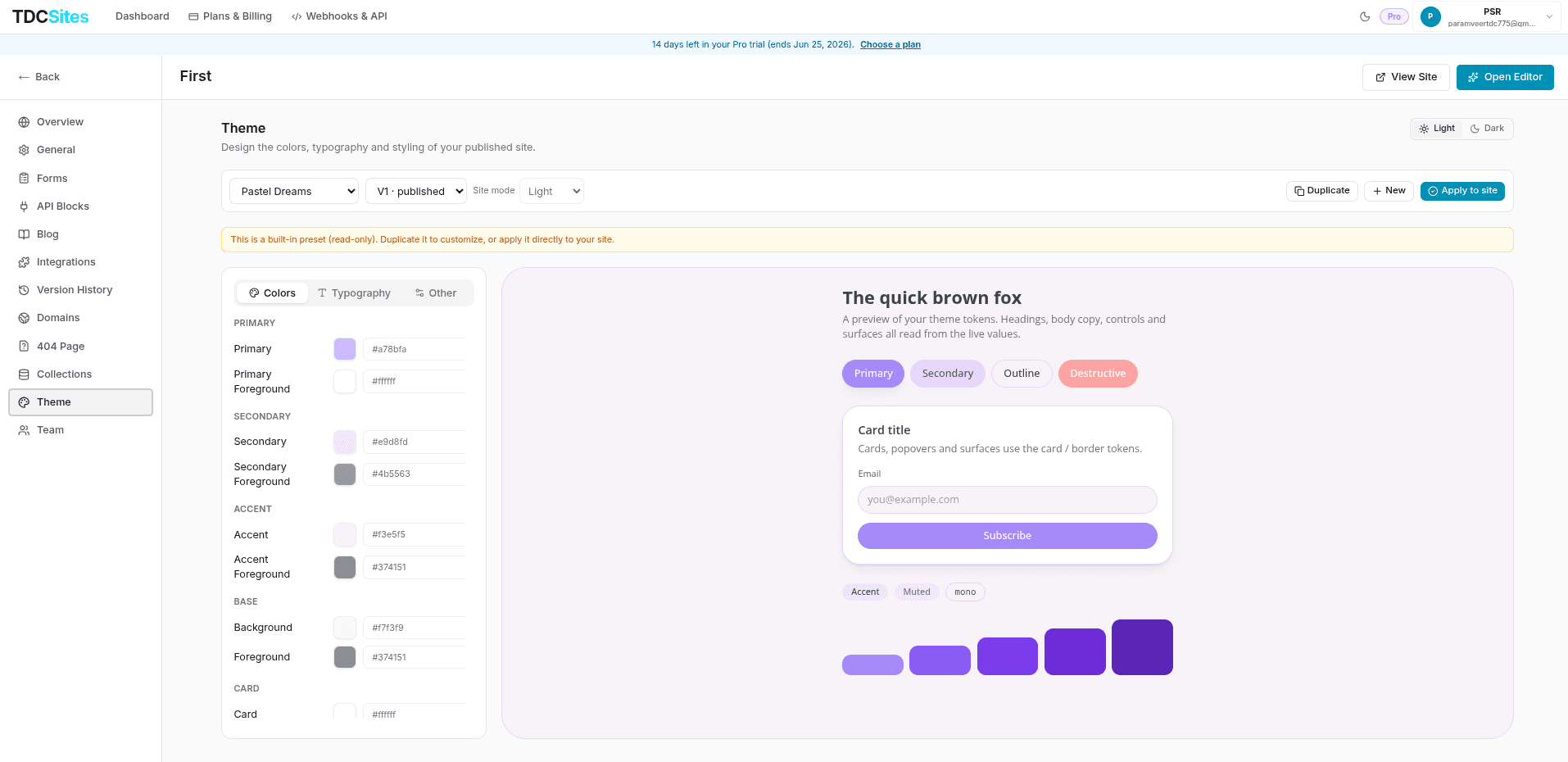
Task: Click the Blog book icon
Action: (x=24, y=234)
